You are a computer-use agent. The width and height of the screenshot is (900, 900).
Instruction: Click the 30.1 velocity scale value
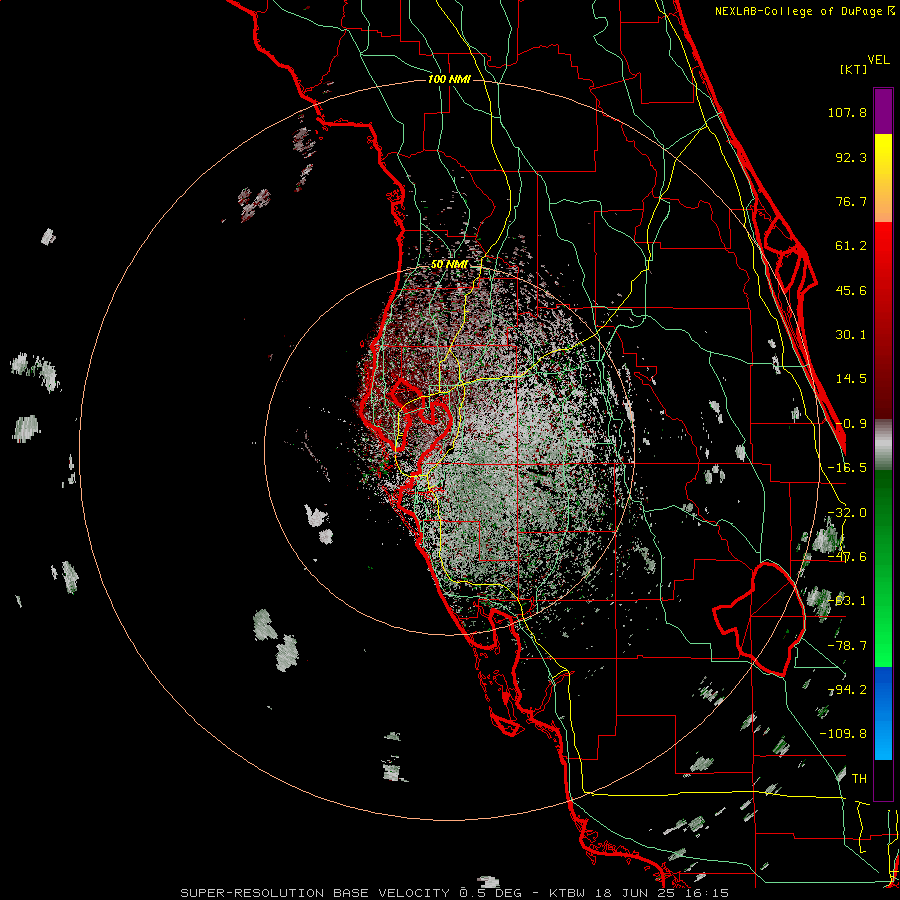point(851,335)
